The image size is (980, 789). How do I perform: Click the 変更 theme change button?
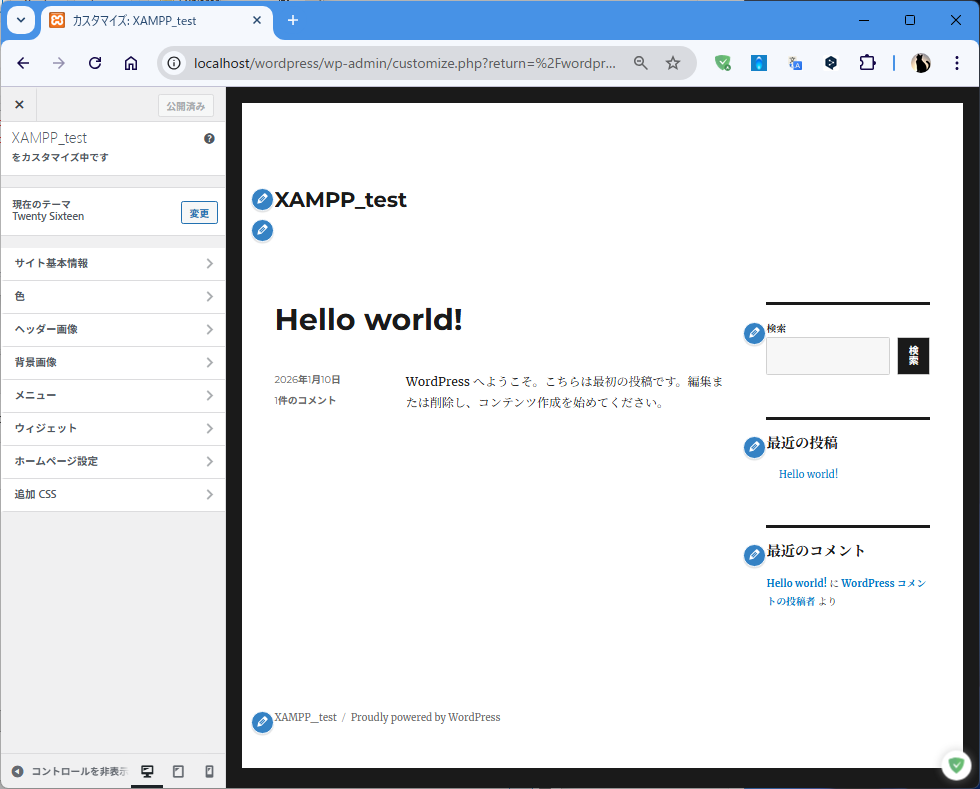pyautogui.click(x=199, y=213)
